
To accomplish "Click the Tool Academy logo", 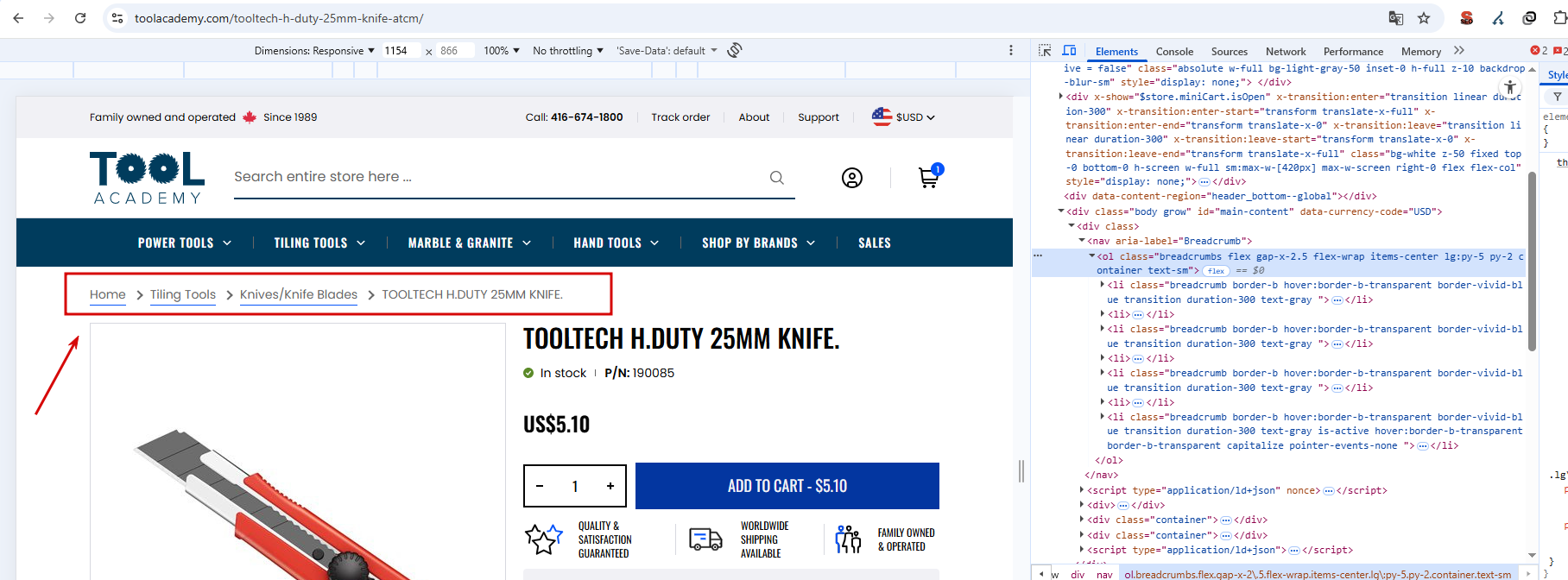I will (x=148, y=178).
